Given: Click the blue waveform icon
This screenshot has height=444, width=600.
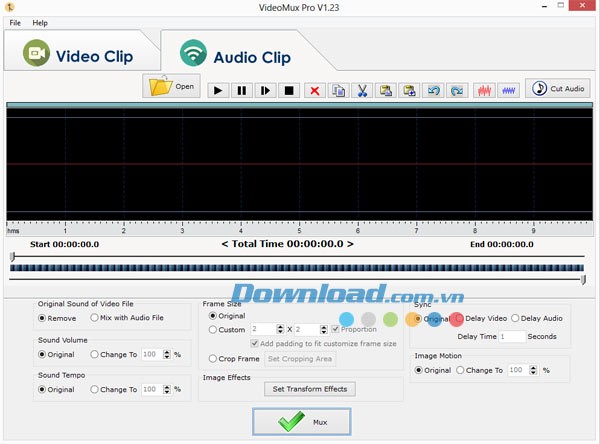Looking at the screenshot, I should click(509, 91).
